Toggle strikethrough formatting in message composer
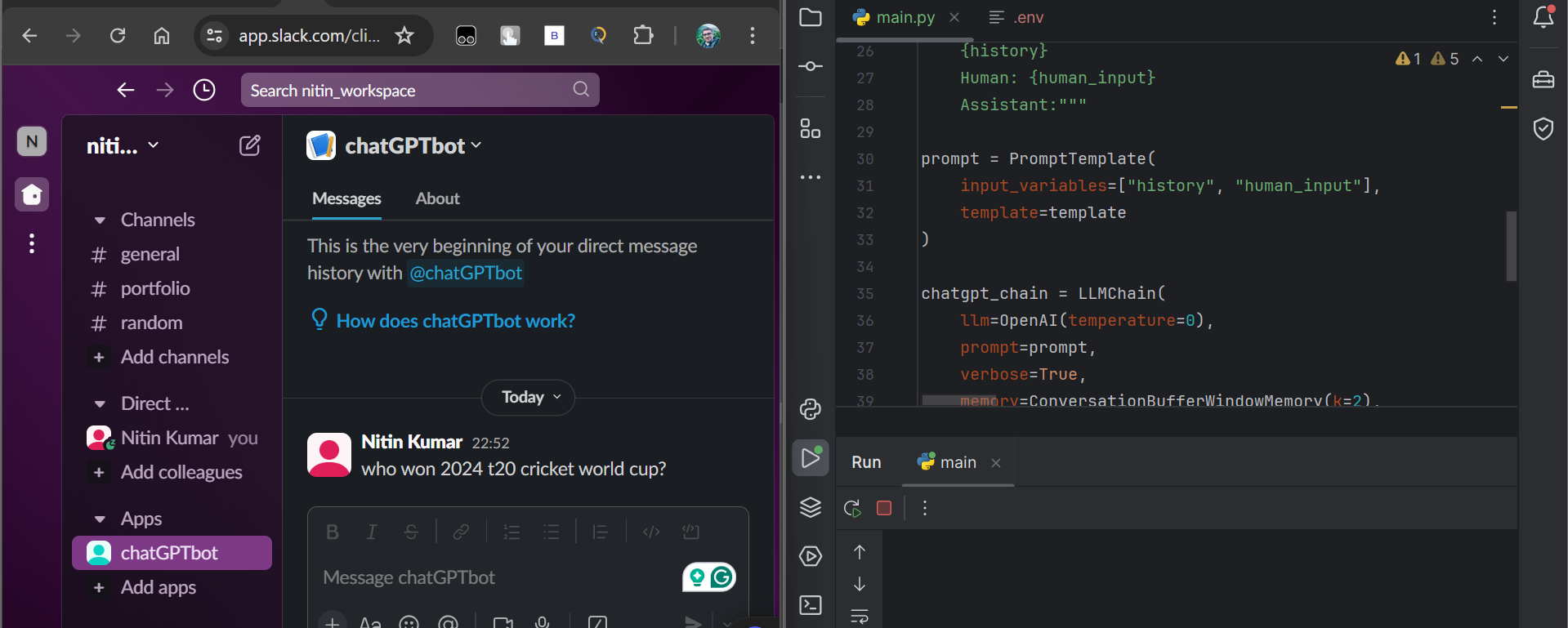This screenshot has height=628, width=1568. 411,532
